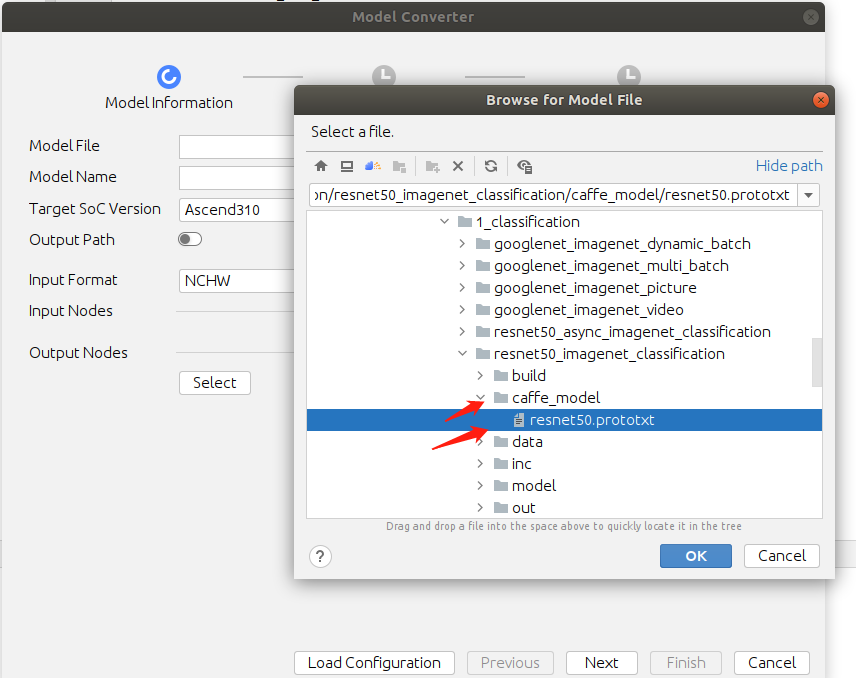Create a new folder icon

432,166
